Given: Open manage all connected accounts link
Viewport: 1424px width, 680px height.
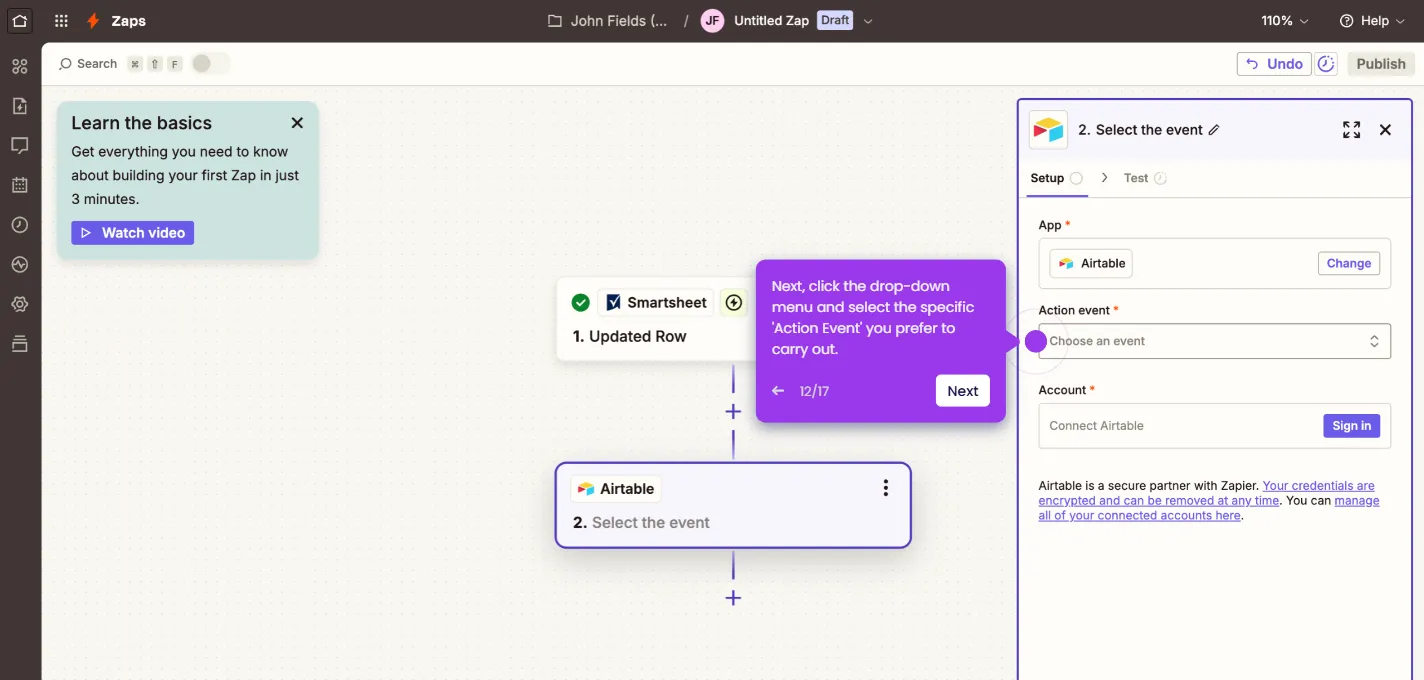Looking at the screenshot, I should click(x=1209, y=508).
